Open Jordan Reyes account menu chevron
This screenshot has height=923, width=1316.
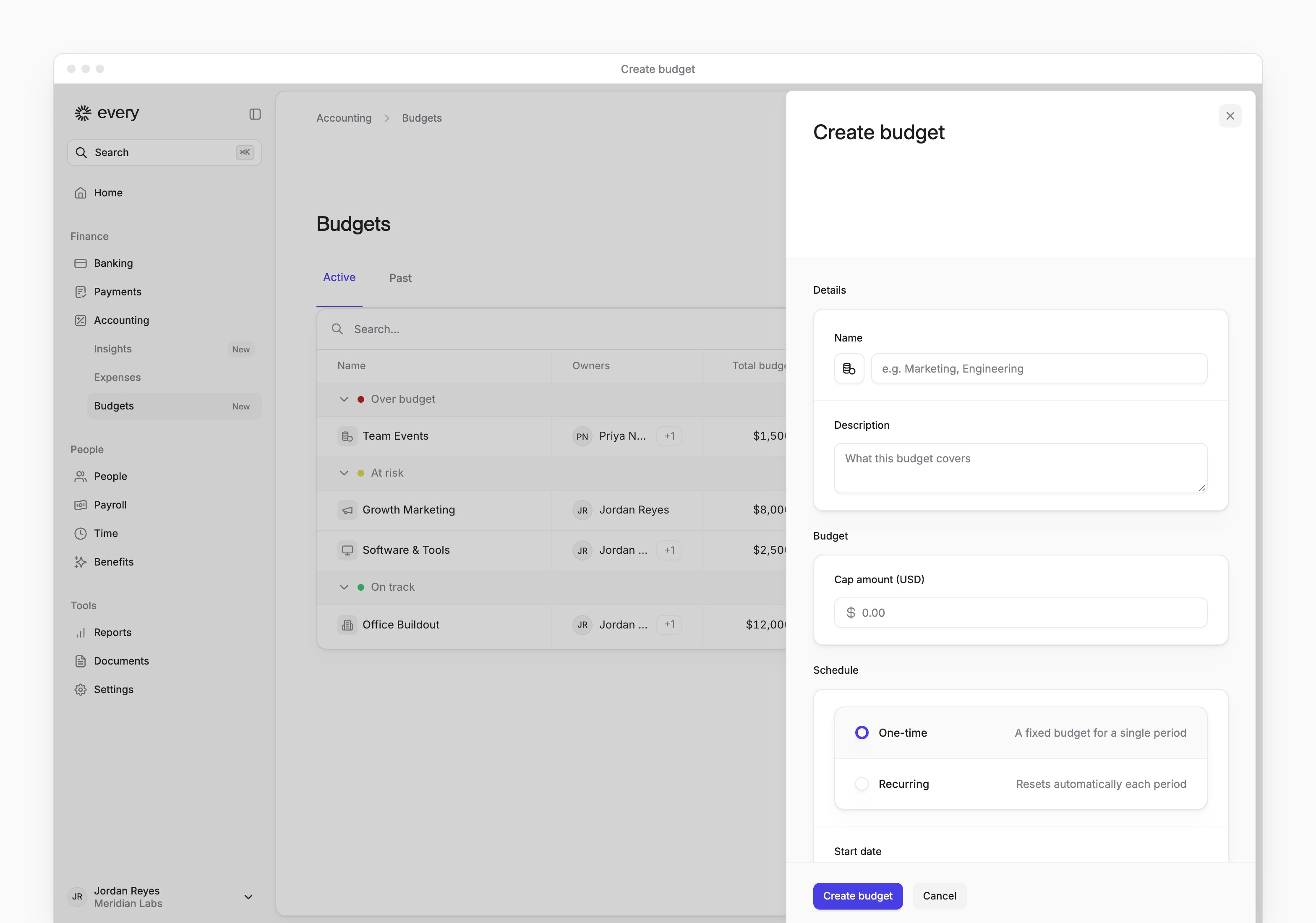coord(249,897)
